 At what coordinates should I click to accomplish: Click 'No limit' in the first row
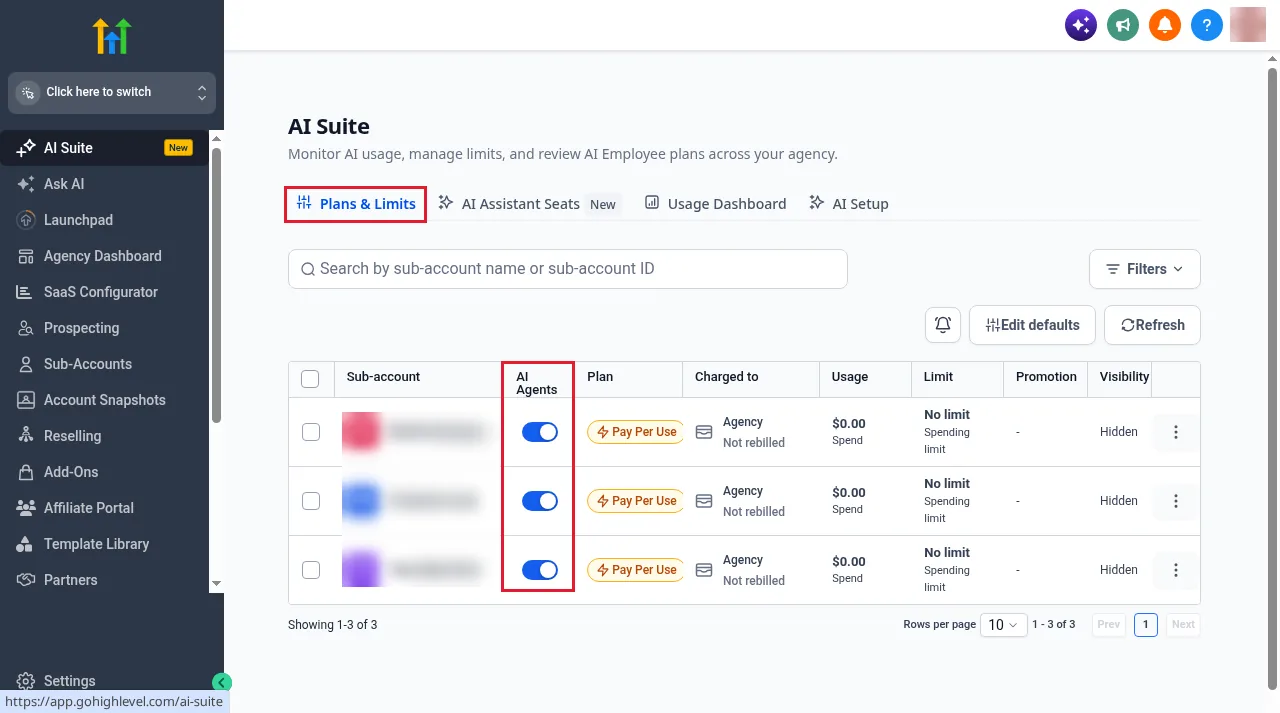pos(947,415)
